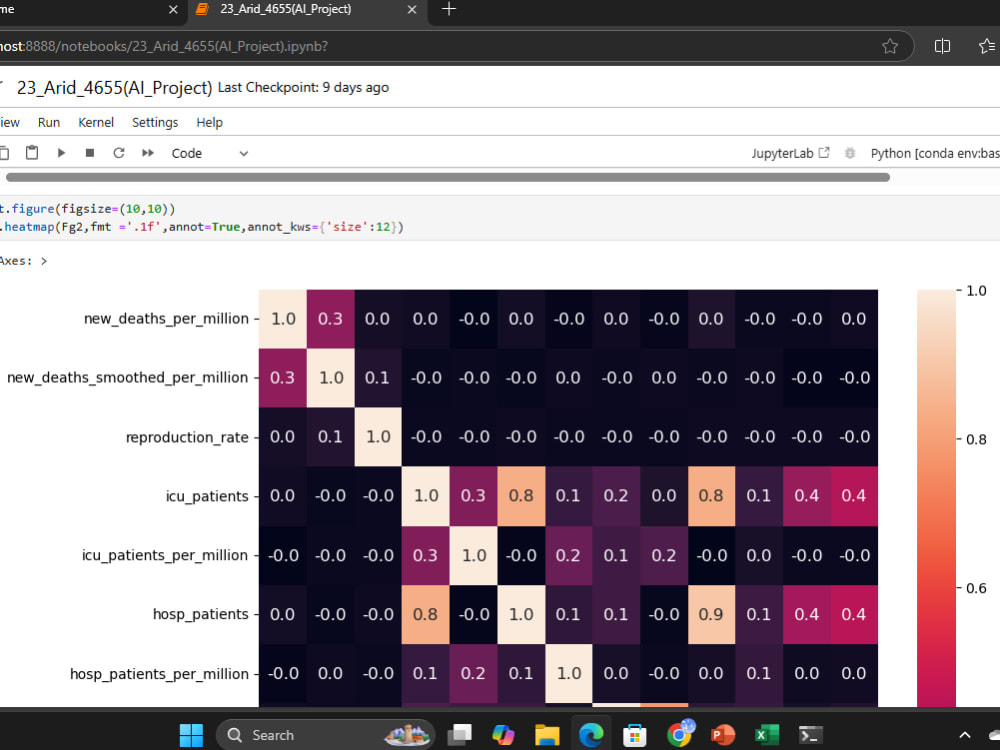Open the cell type Code dropdown

(209, 153)
